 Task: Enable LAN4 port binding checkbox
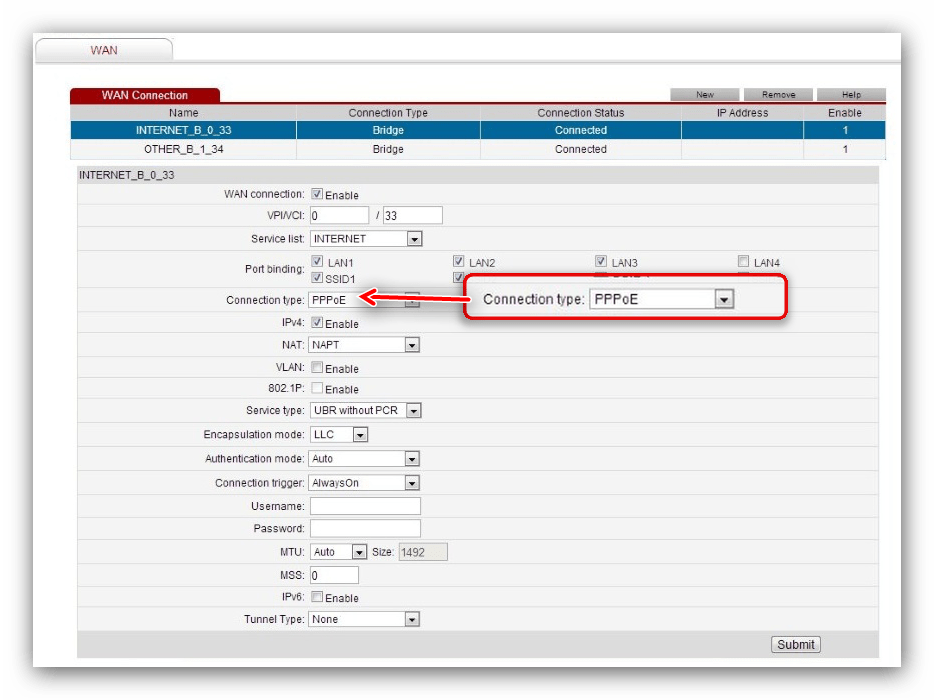pos(743,262)
